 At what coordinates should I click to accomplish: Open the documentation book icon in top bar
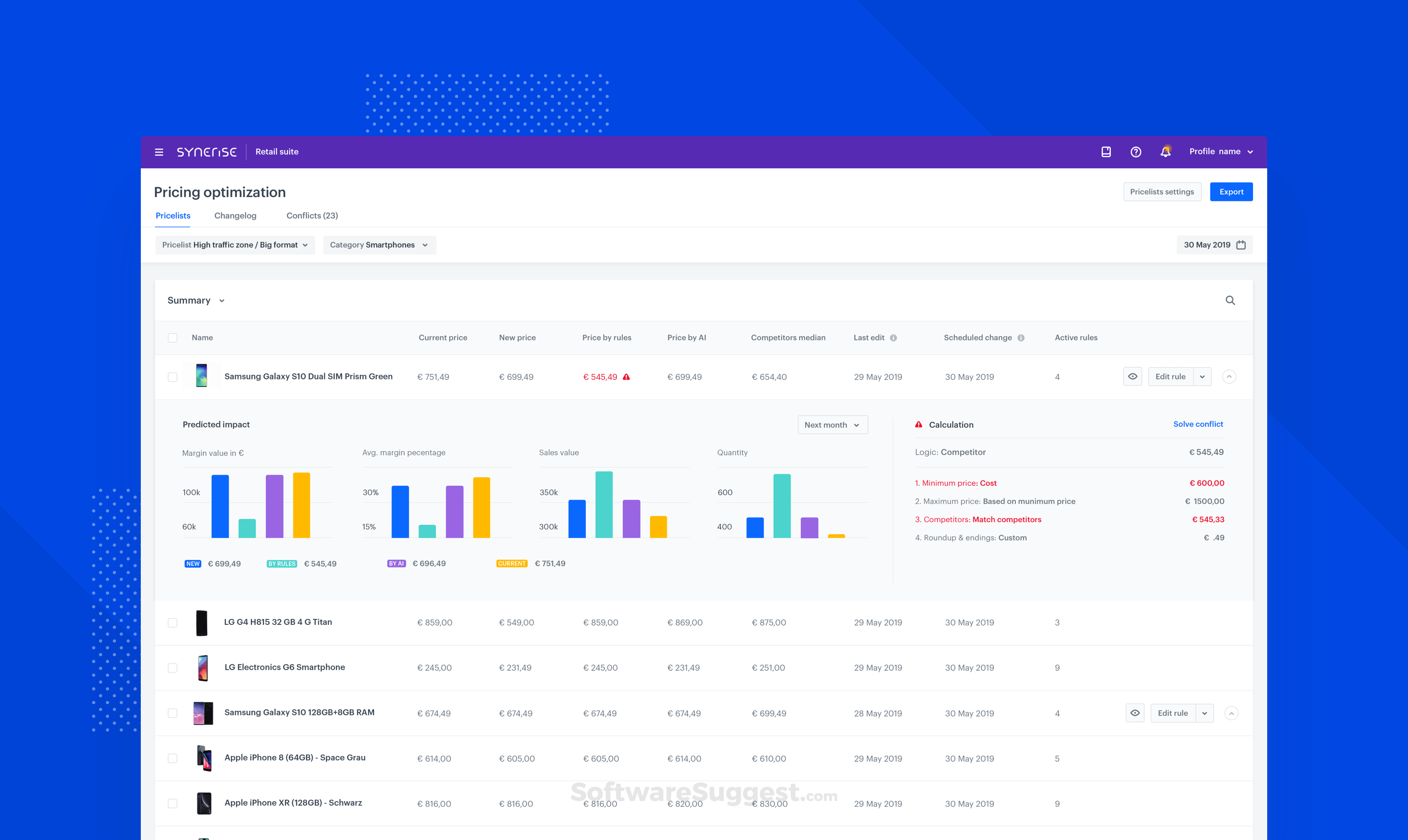pyautogui.click(x=1106, y=152)
